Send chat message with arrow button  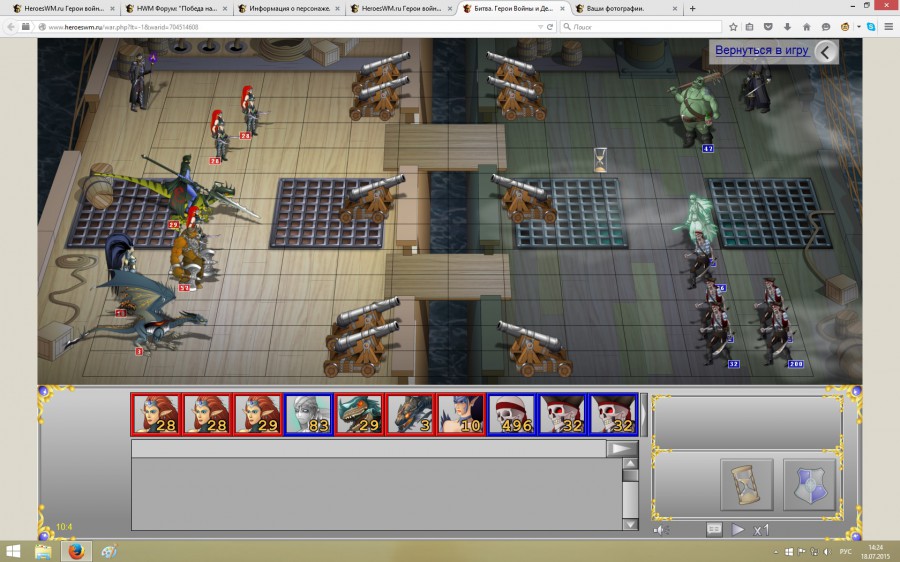[x=622, y=448]
